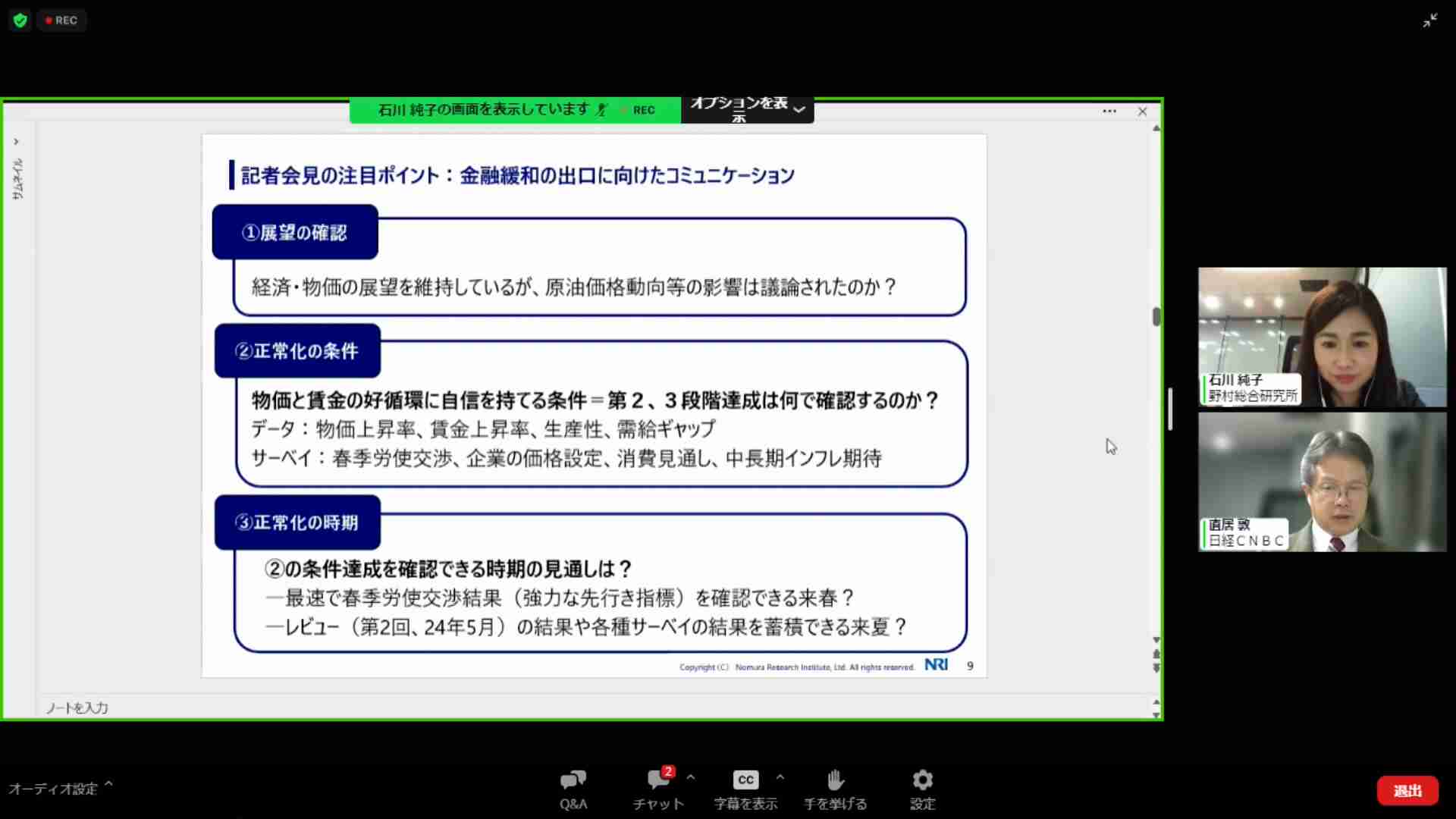Click the three-dot menu above slide

click(x=1109, y=111)
